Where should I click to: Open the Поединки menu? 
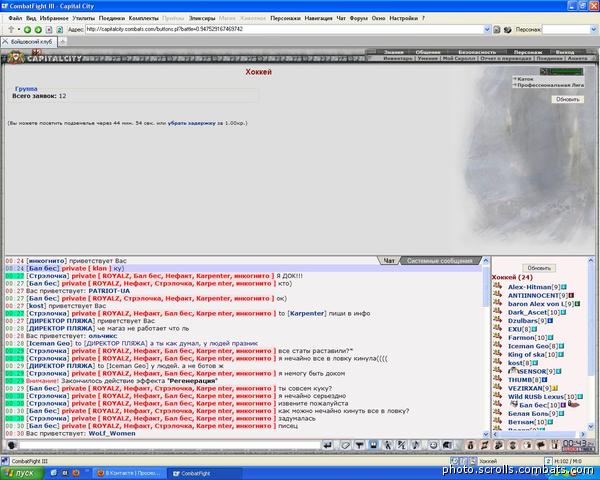(x=112, y=18)
